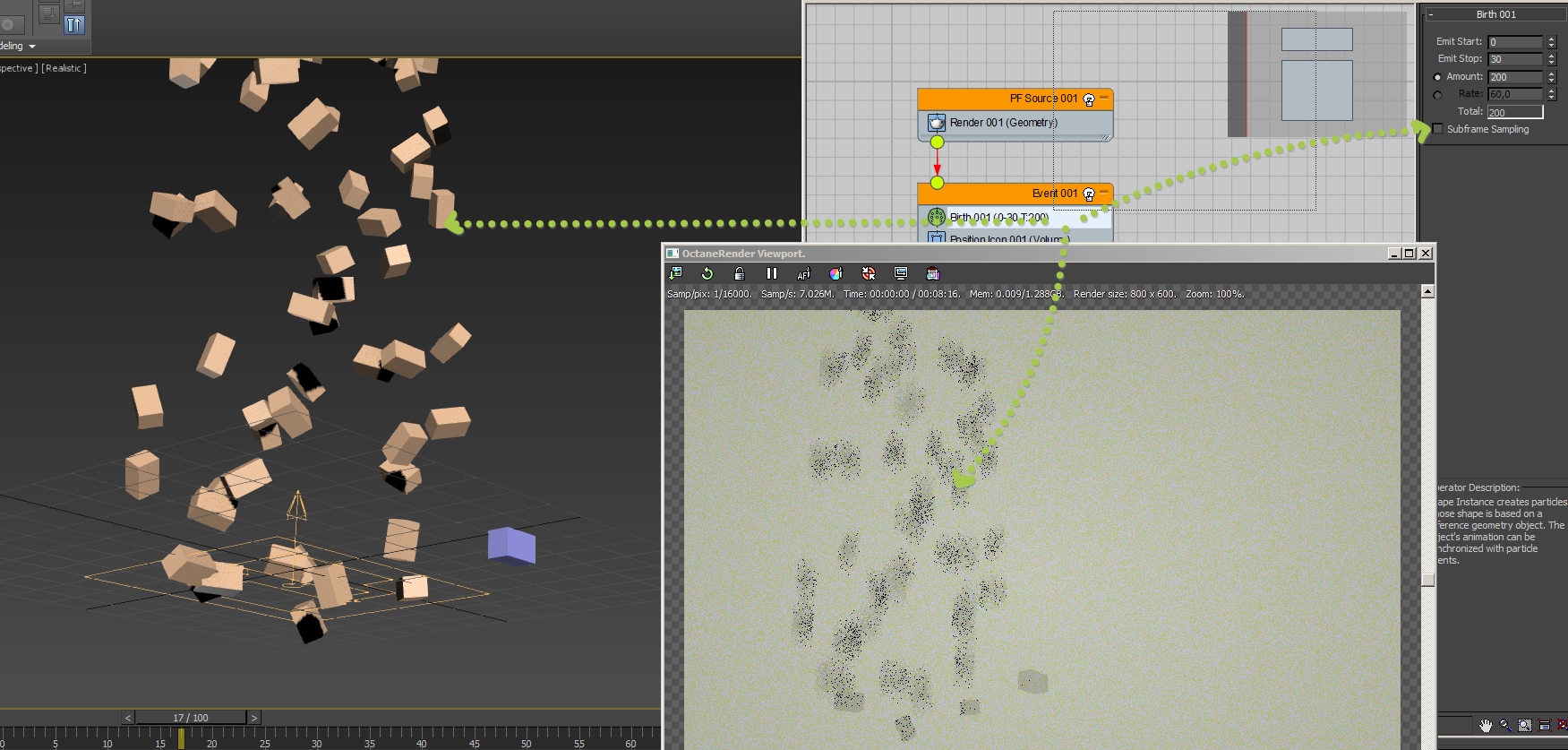The width and height of the screenshot is (1568, 750).
Task: Click the Total value field
Action: coord(1515,112)
